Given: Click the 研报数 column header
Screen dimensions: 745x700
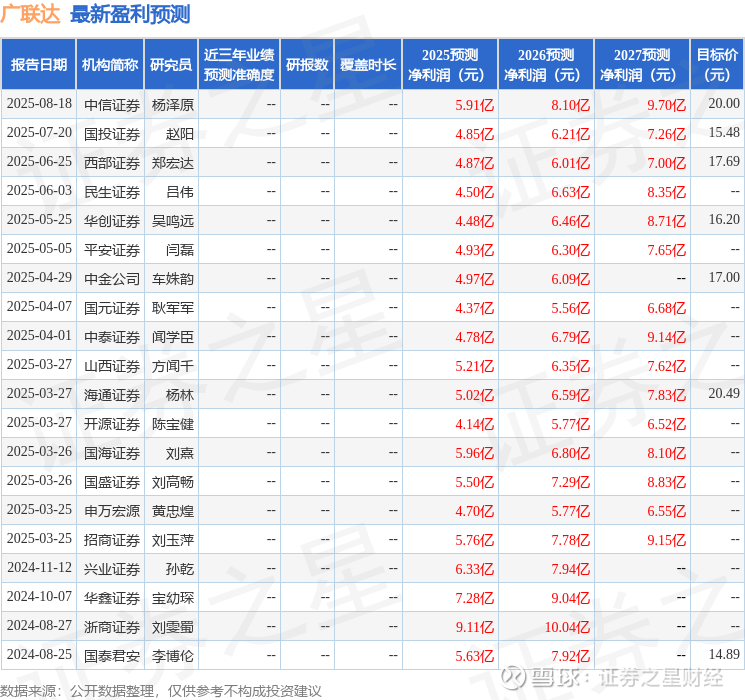Looking at the screenshot, I should coord(307,65).
